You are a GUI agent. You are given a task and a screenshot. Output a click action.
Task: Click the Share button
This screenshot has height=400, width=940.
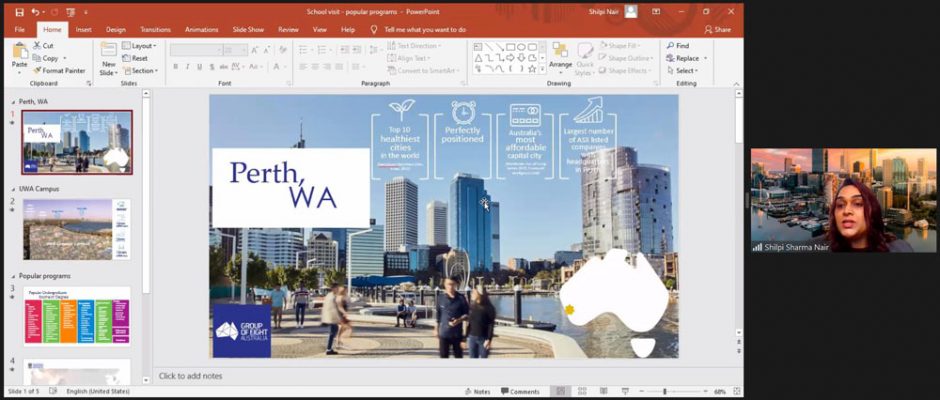[x=718, y=29]
